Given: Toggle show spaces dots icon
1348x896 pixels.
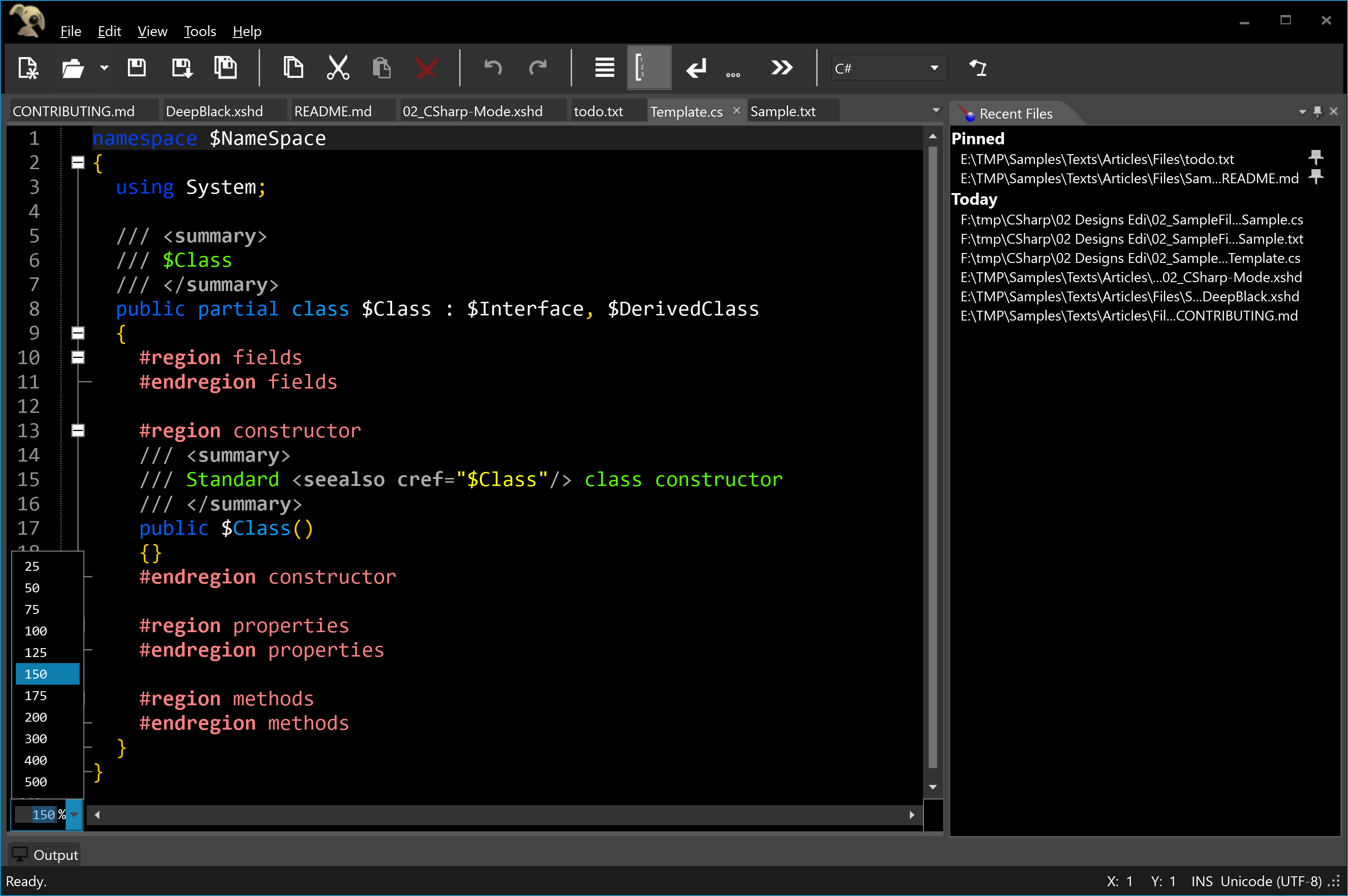Looking at the screenshot, I should click(733, 75).
